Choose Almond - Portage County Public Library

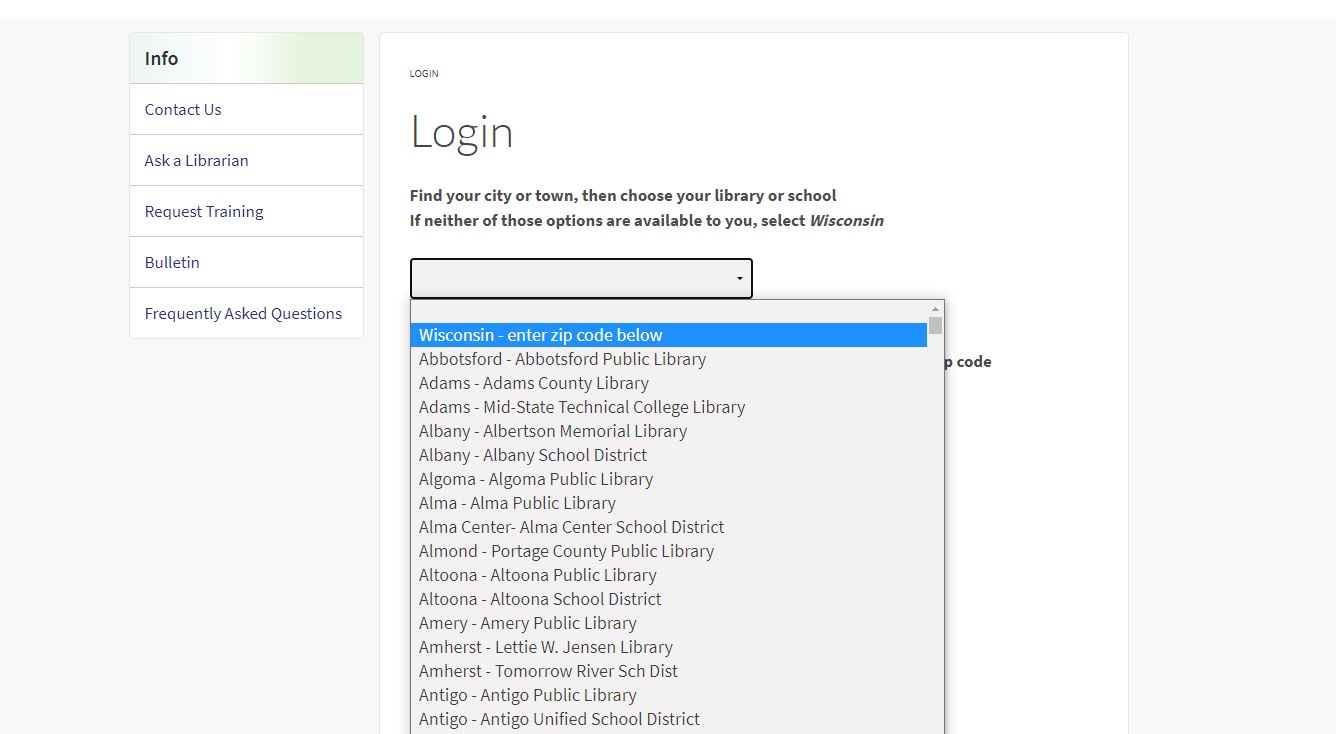coord(566,551)
